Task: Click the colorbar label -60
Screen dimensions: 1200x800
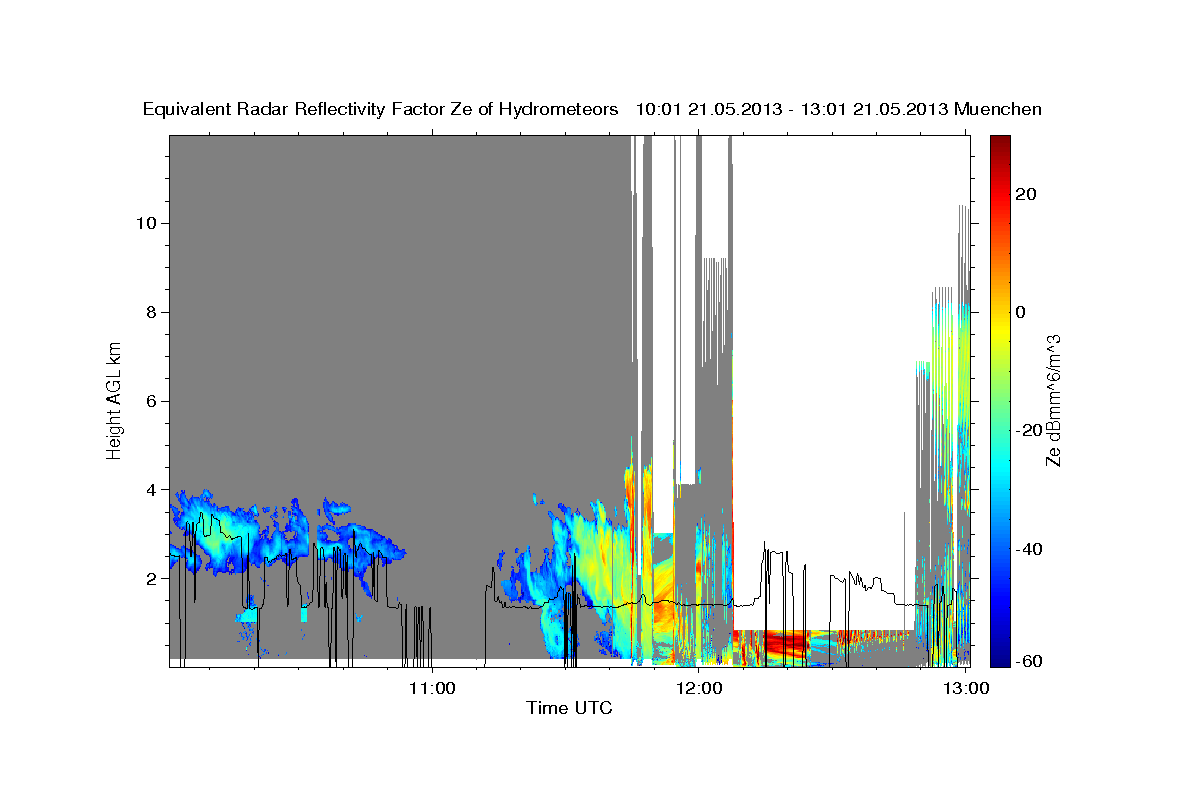Action: [x=1029, y=661]
